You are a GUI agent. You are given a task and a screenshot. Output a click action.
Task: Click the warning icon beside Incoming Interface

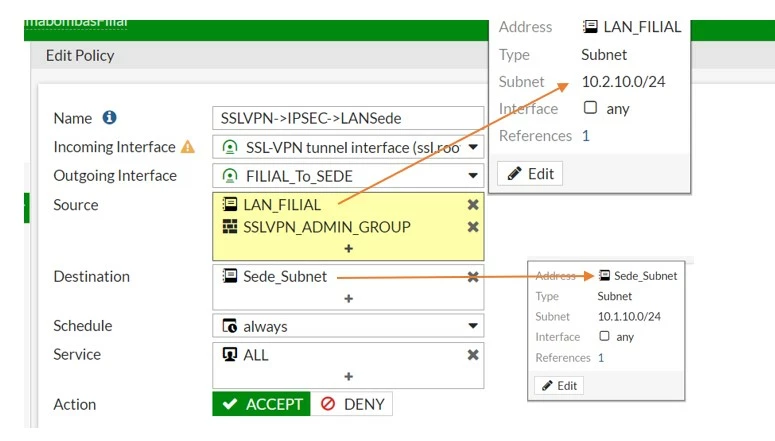click(x=188, y=147)
